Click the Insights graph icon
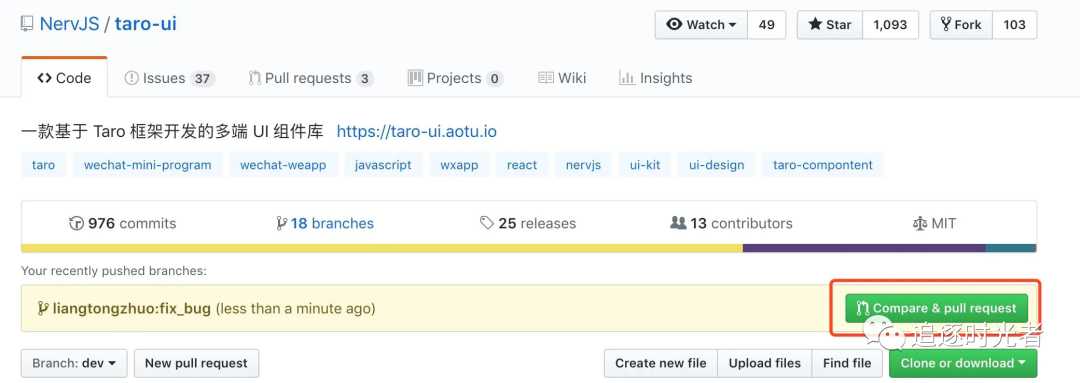This screenshot has height=383, width=1080. tap(627, 78)
